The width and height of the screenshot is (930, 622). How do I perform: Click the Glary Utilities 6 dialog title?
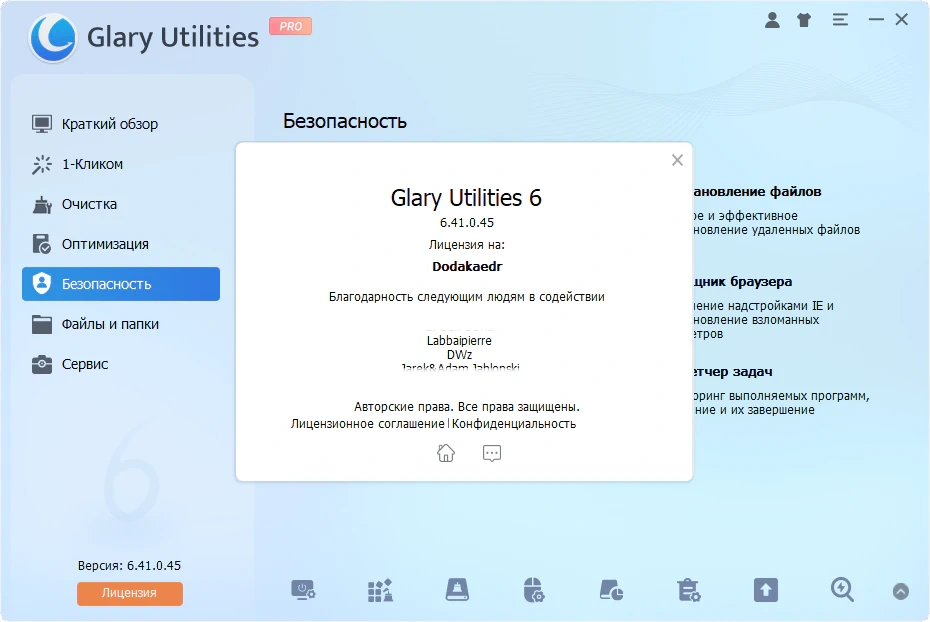[466, 198]
